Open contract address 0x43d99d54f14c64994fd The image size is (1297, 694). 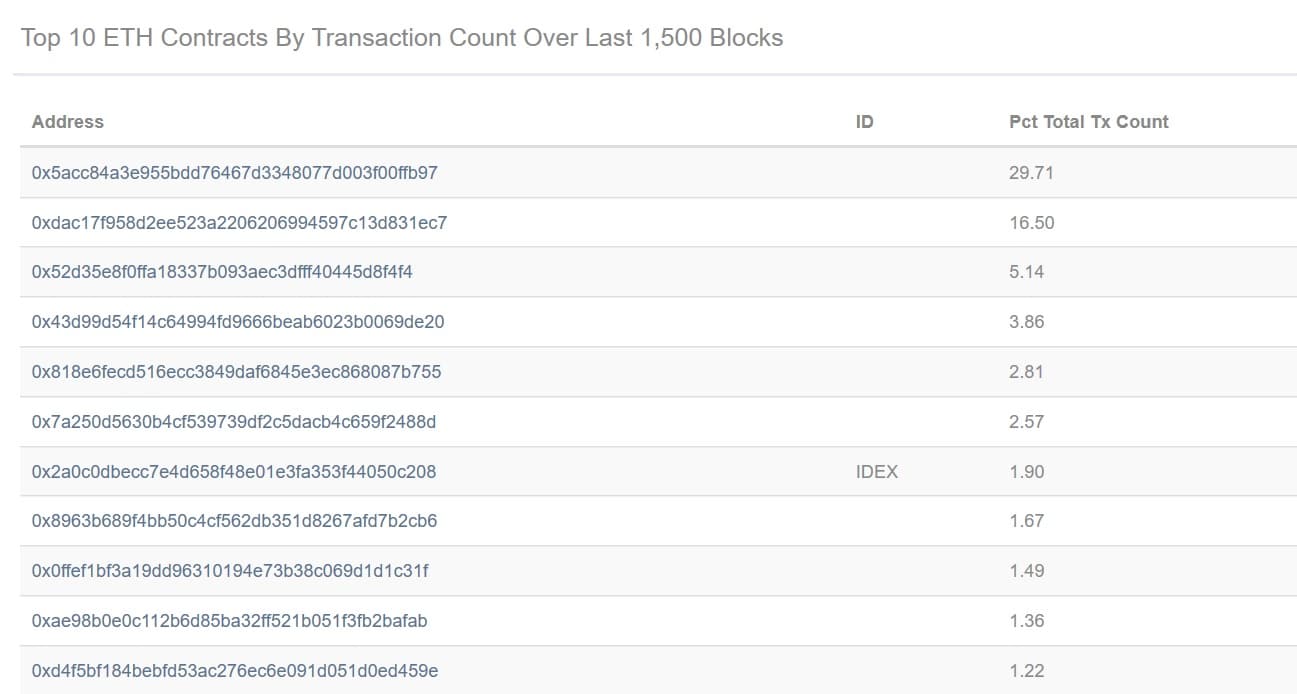pyautogui.click(x=238, y=322)
